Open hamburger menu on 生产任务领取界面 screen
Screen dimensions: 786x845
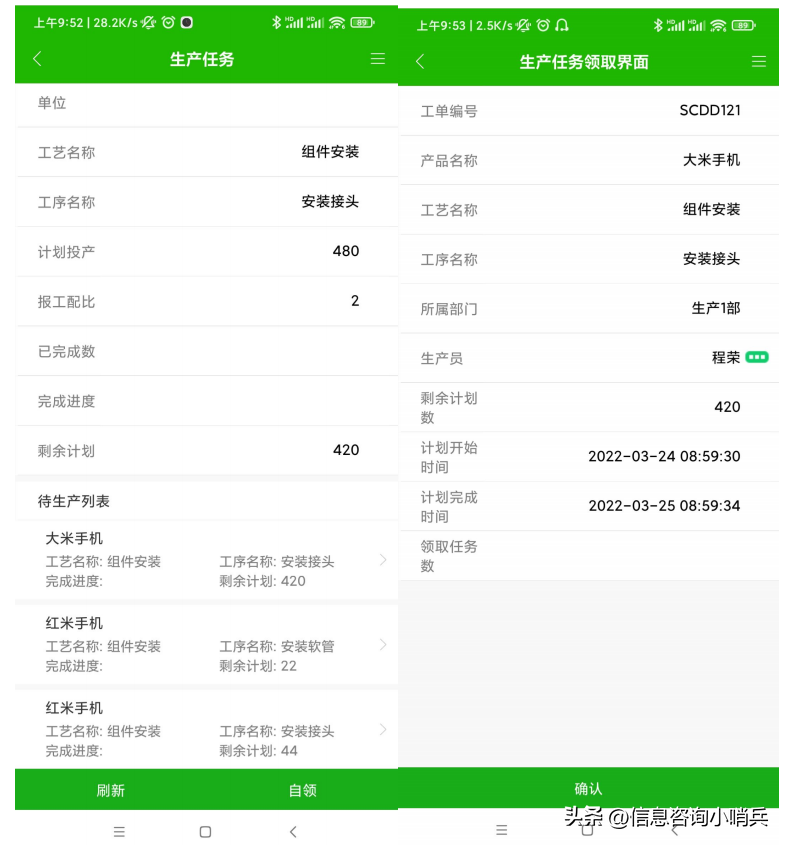(759, 61)
